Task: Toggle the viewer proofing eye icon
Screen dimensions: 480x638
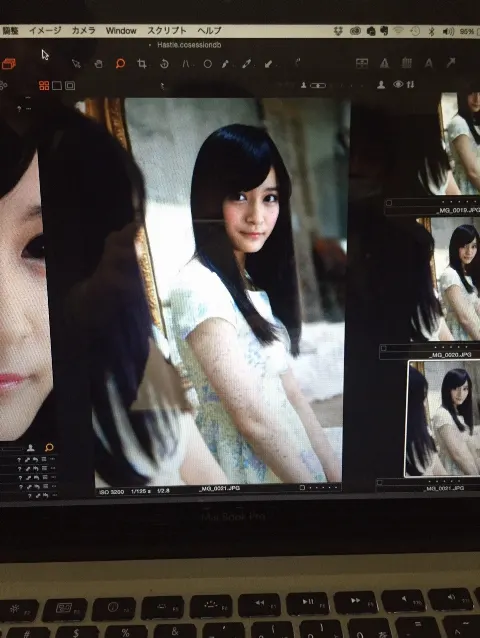Action: point(398,84)
